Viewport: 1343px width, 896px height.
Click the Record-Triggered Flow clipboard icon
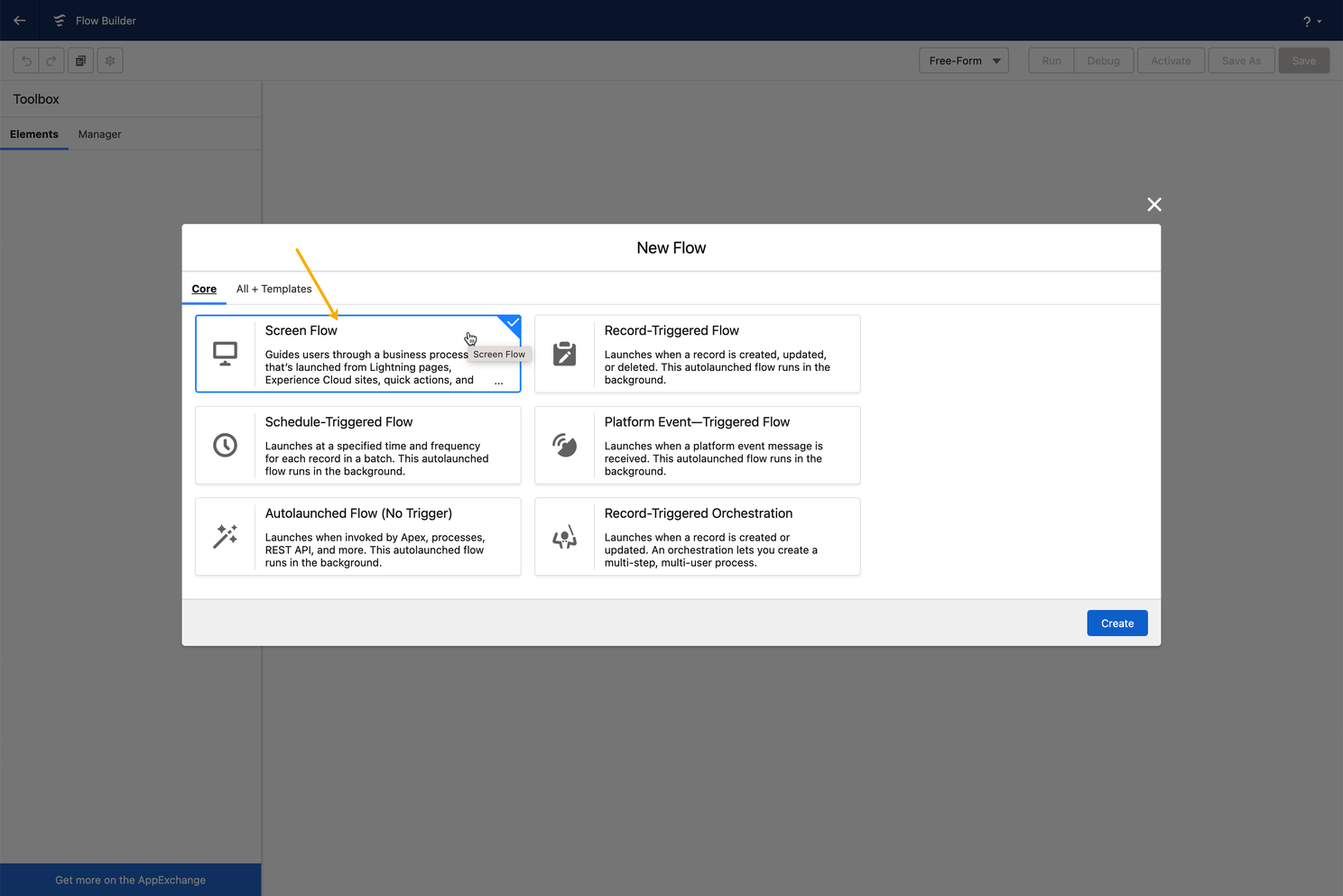[x=565, y=354]
